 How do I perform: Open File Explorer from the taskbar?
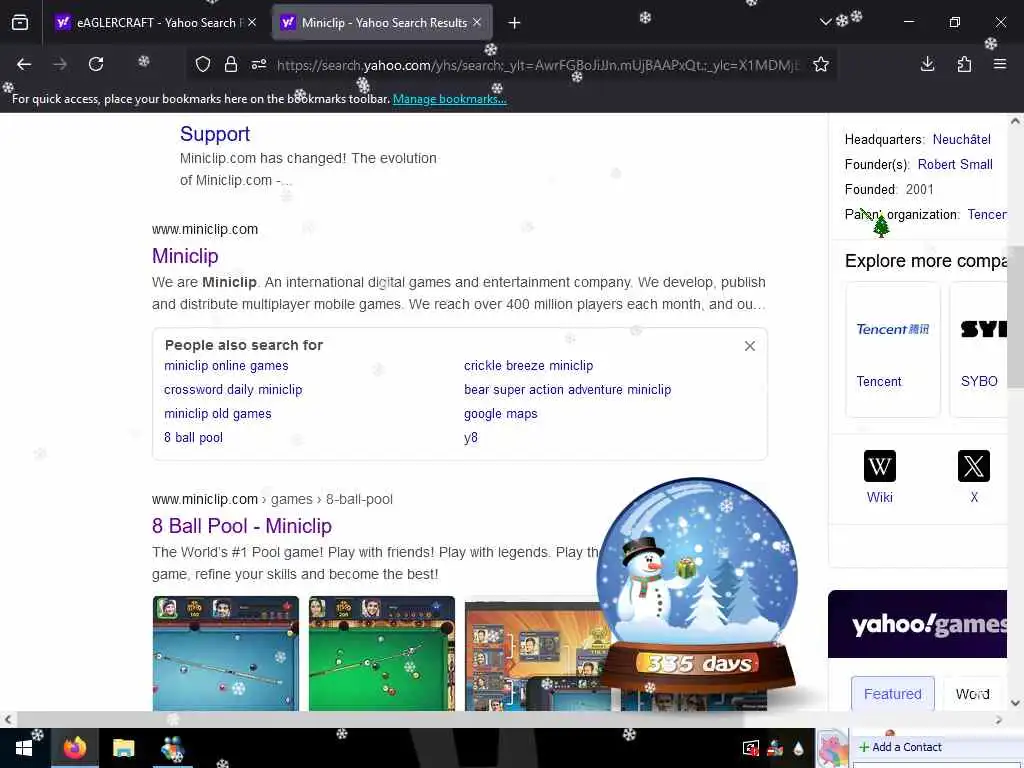point(123,748)
